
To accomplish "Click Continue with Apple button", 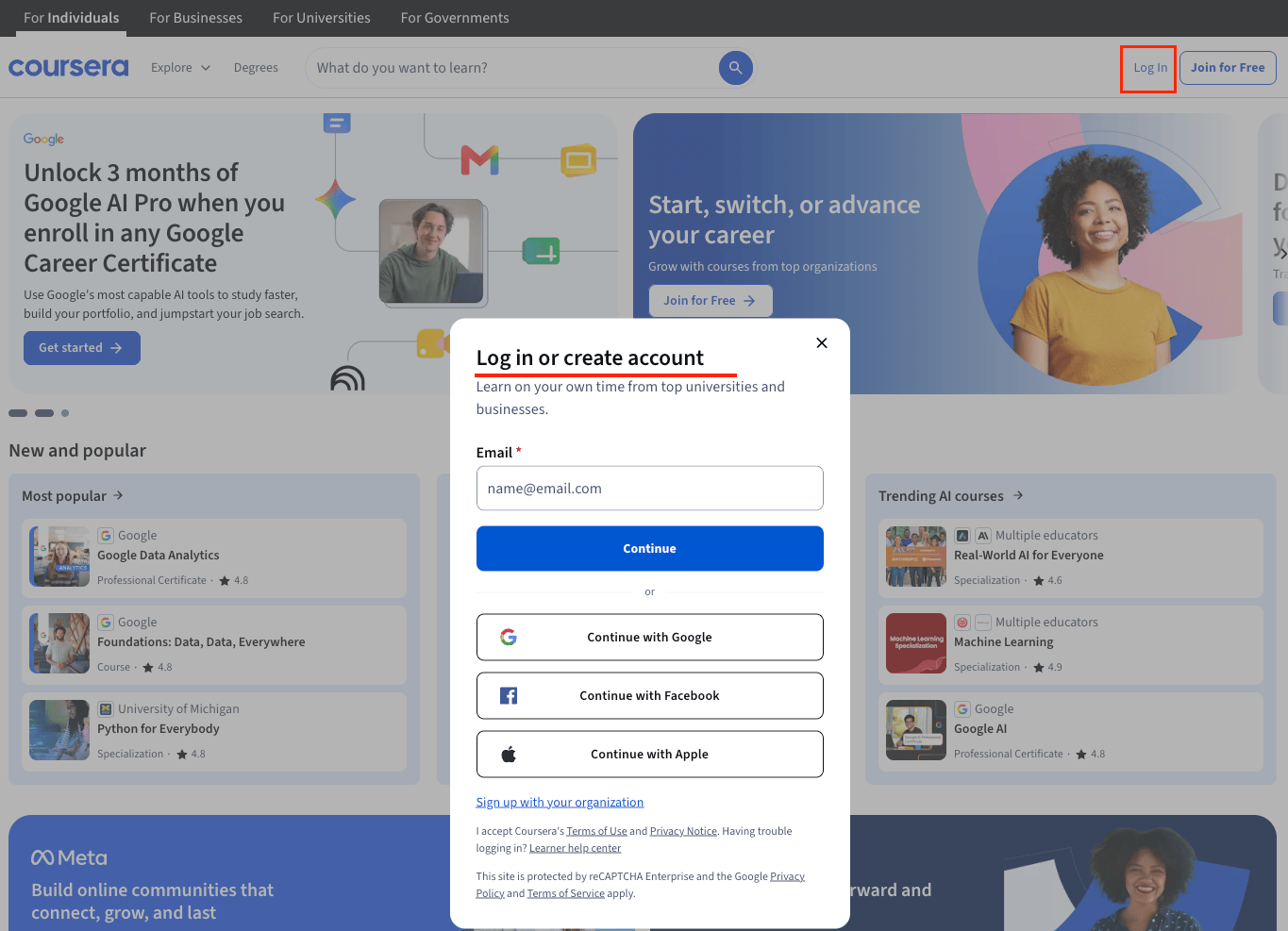I will [650, 755].
